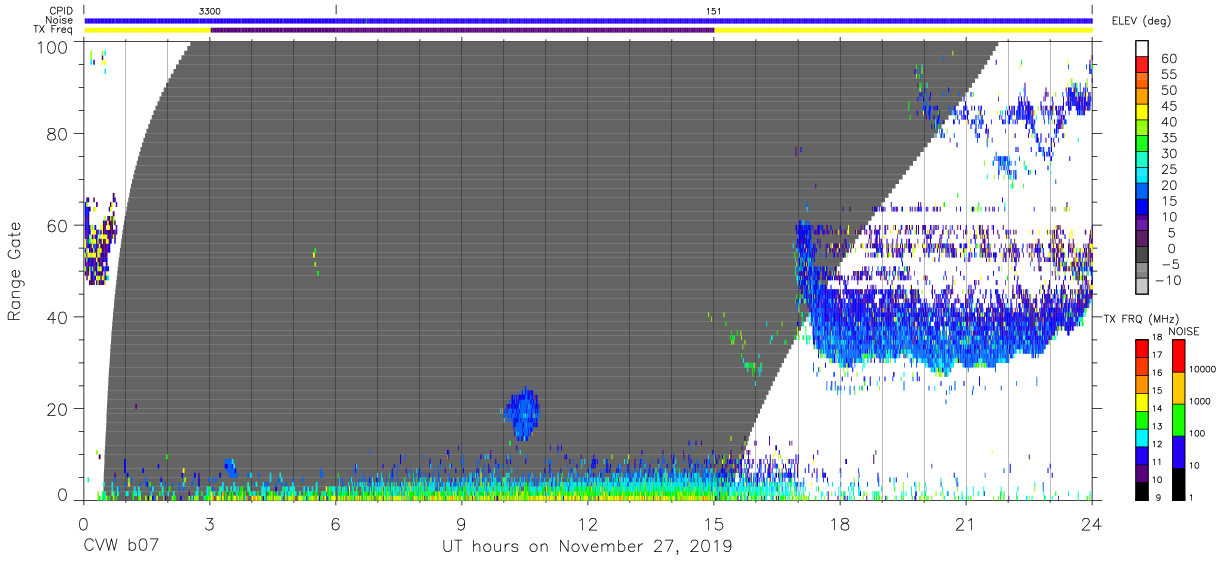
Task: Click x-axis tick label 18
Action: [x=839, y=524]
